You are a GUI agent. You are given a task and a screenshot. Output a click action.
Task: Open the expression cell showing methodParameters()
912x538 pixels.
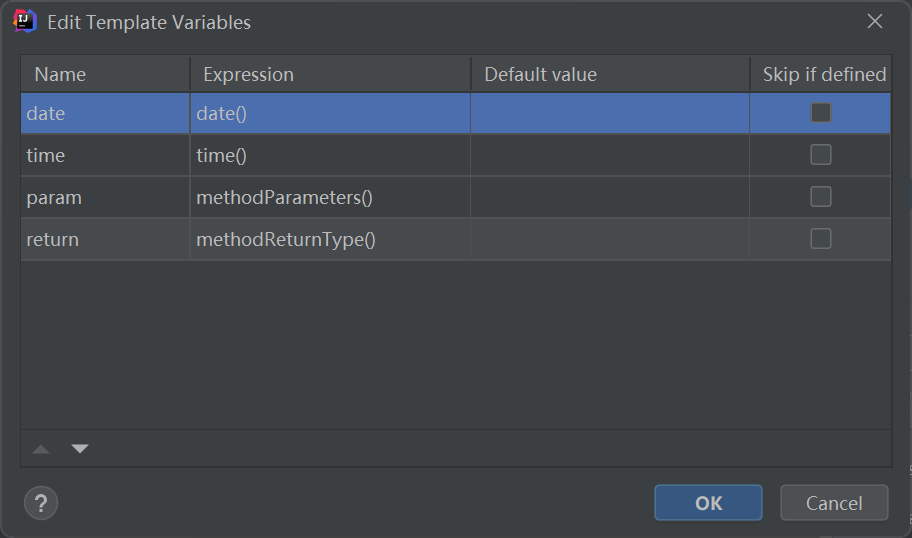(330, 197)
